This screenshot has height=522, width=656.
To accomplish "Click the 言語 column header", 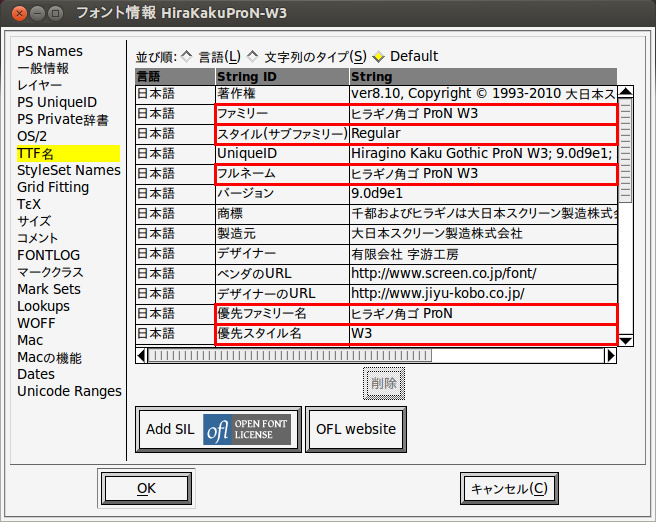I will pos(175,77).
